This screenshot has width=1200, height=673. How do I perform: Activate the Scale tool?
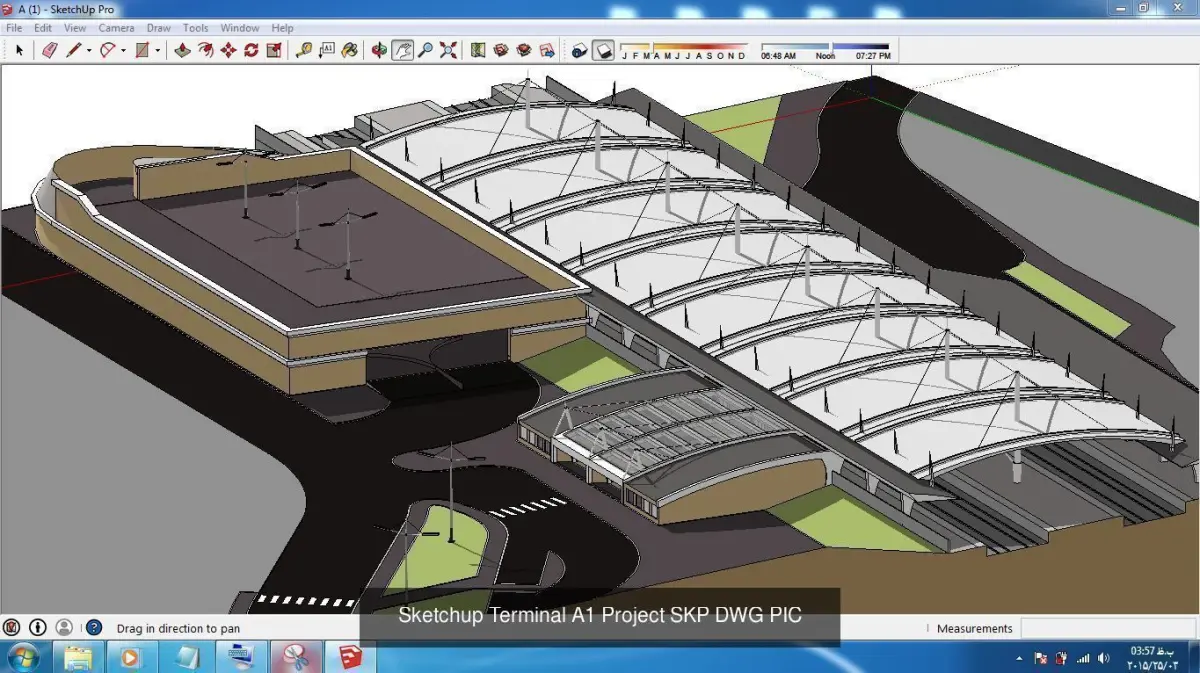274,50
